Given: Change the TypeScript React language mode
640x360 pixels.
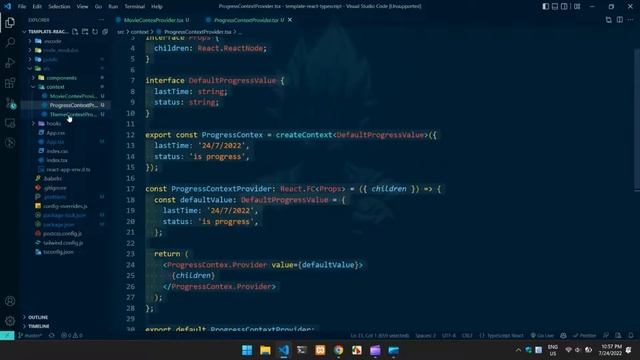Looking at the screenshot, I should pos(502,336).
